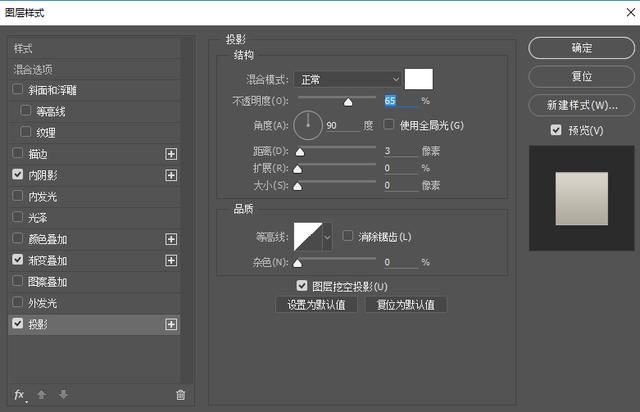The image size is (640, 412).
Task: Enable the 光泽 checkbox
Action: pos(18,217)
